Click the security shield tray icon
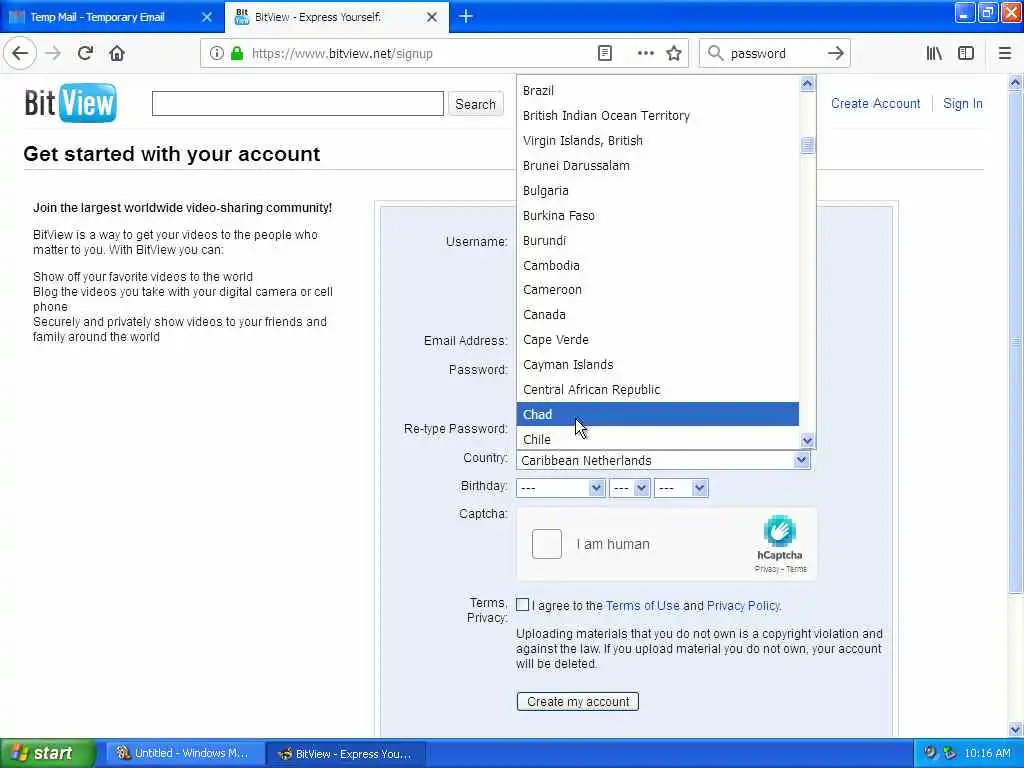Image resolution: width=1024 pixels, height=768 pixels. pyautogui.click(x=930, y=753)
